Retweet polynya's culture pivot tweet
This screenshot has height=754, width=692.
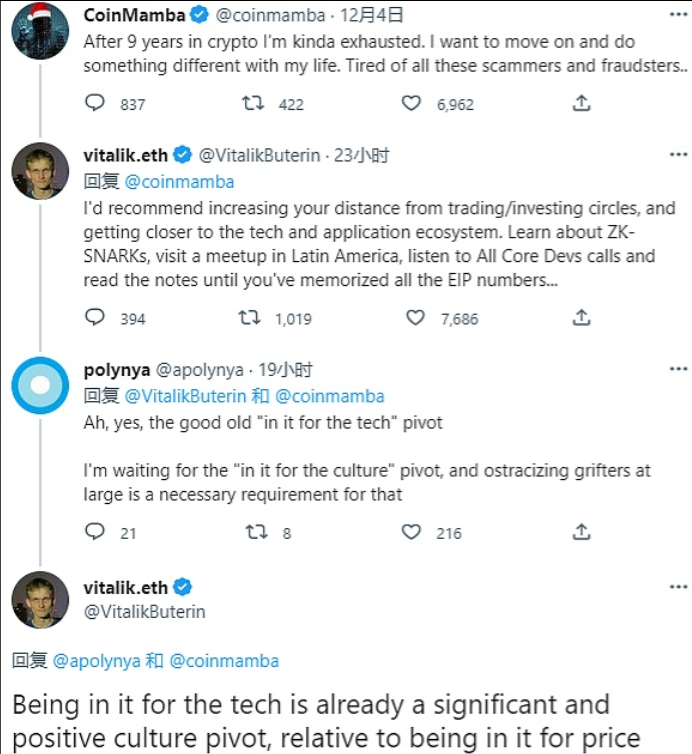click(x=255, y=532)
